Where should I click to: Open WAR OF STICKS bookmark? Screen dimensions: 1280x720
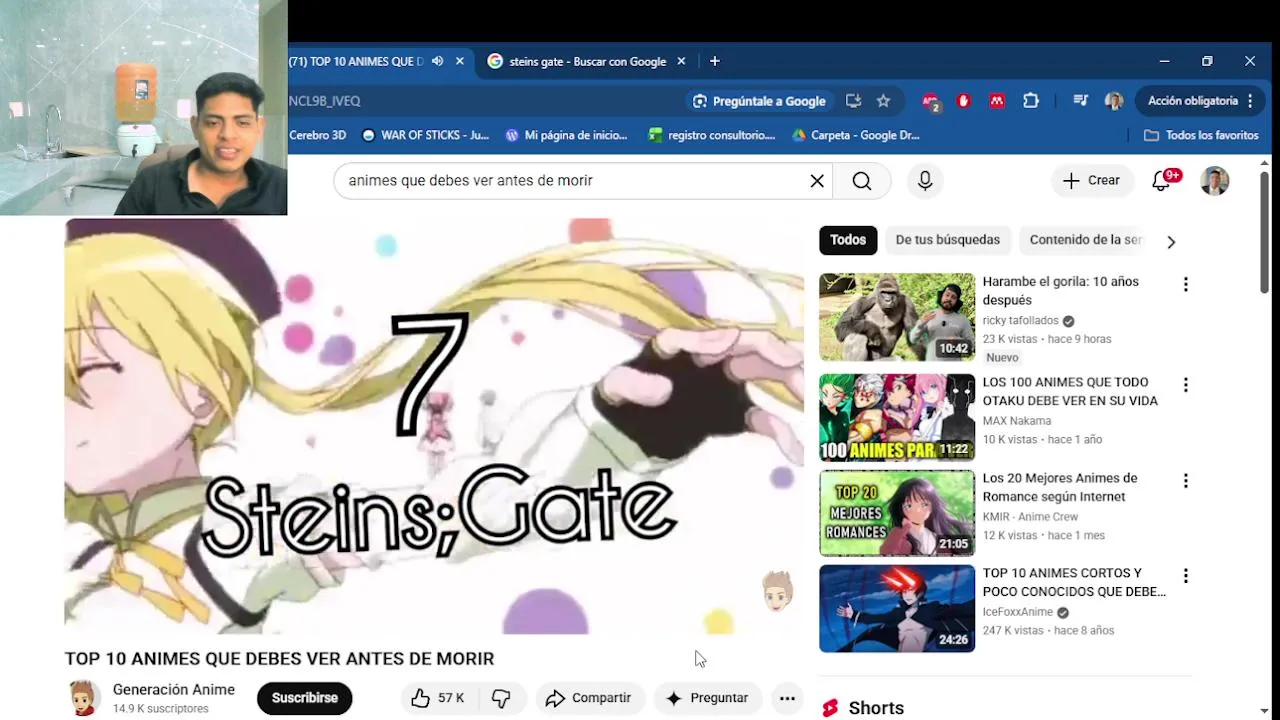point(425,135)
